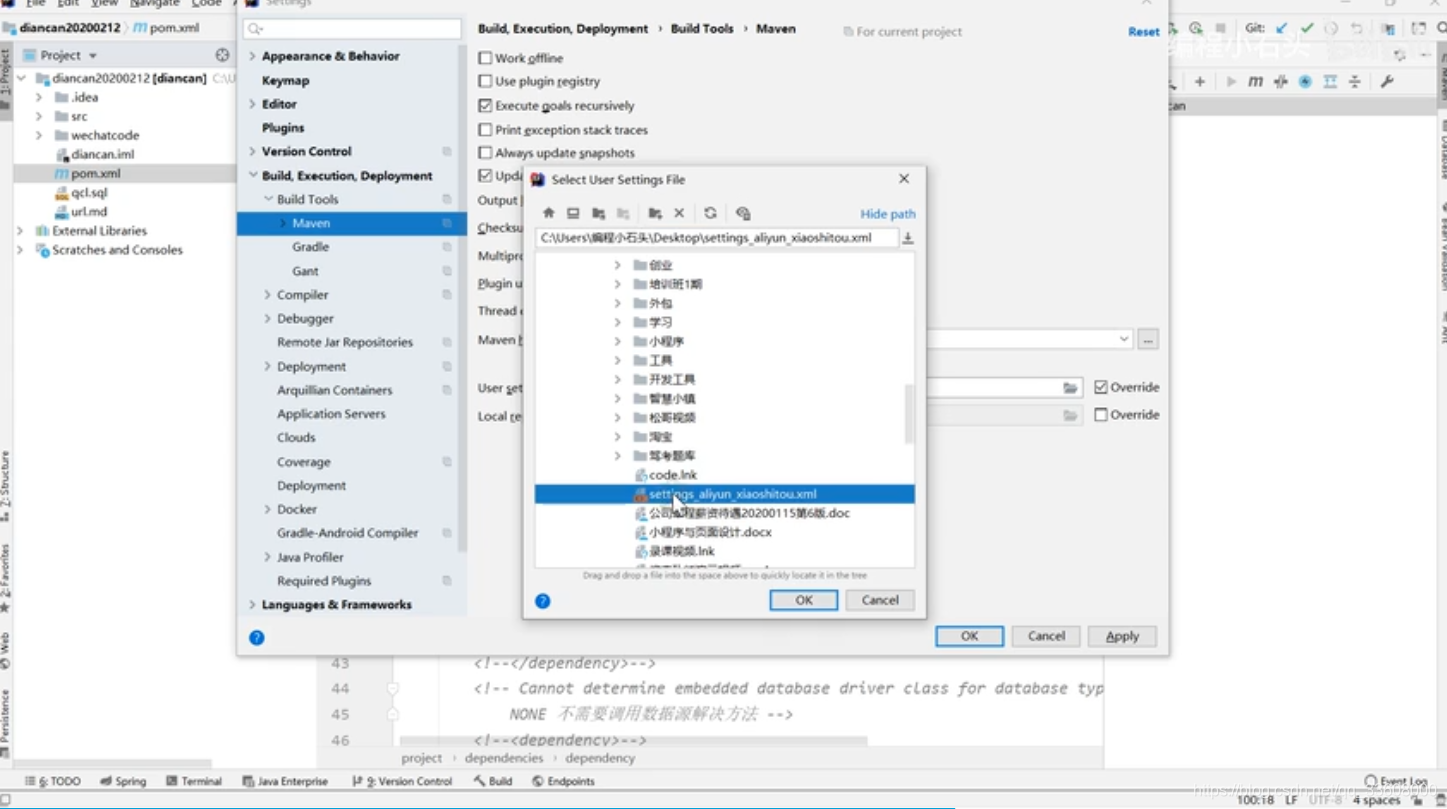Open recent paths history beside path field
Screen dimensions: 1447x809
point(908,238)
